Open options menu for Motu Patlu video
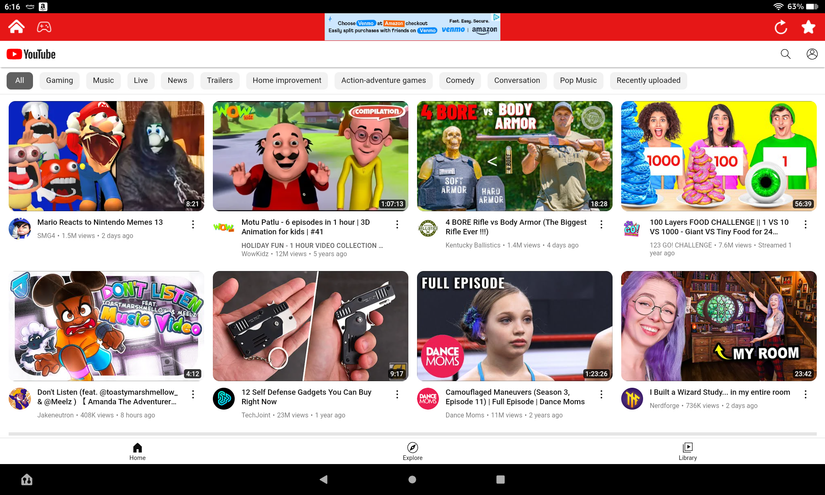825x495 pixels. tap(397, 225)
